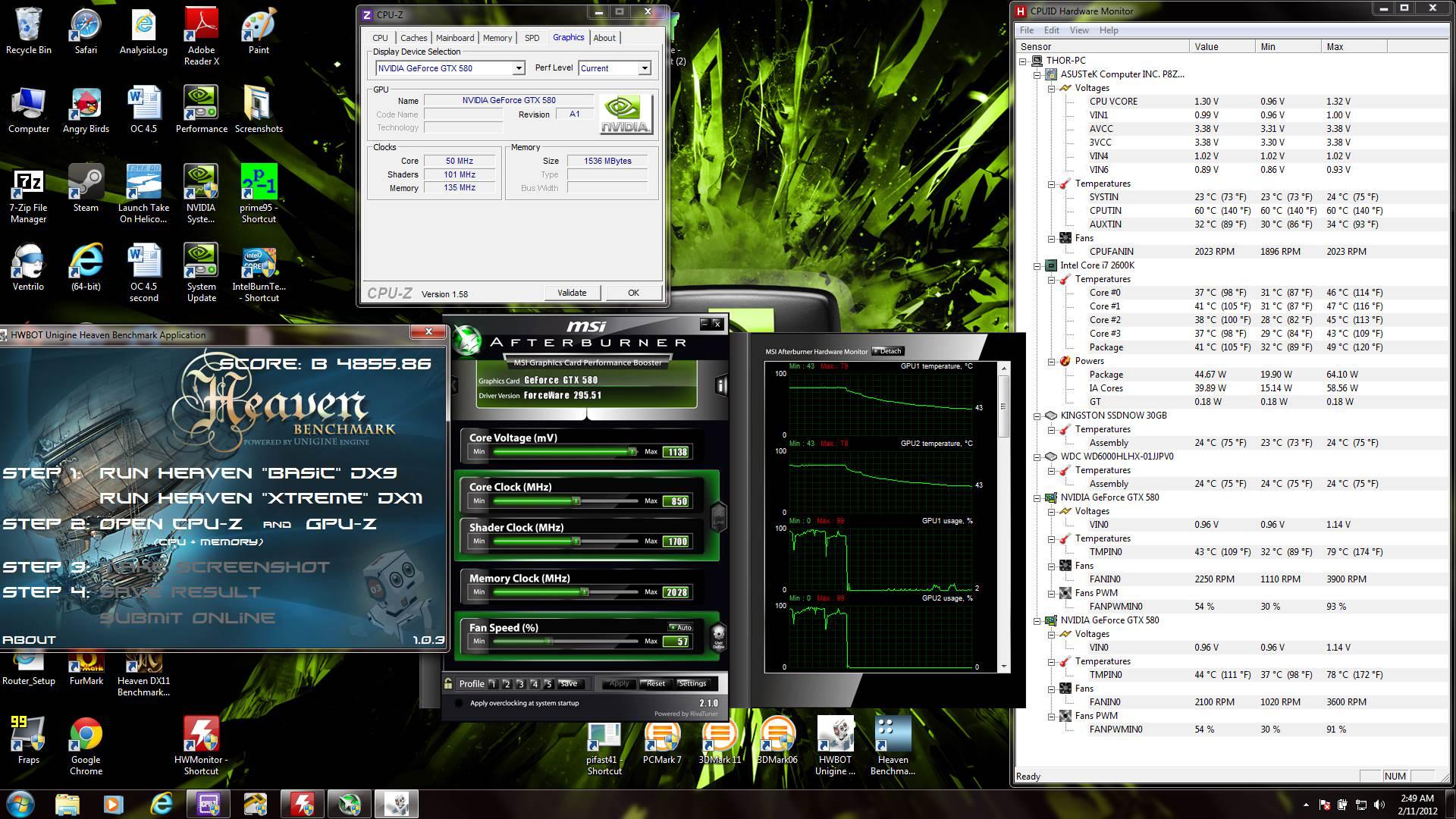The image size is (1456, 819).
Task: Open the Angry Birds desktop icon
Action: click(86, 110)
